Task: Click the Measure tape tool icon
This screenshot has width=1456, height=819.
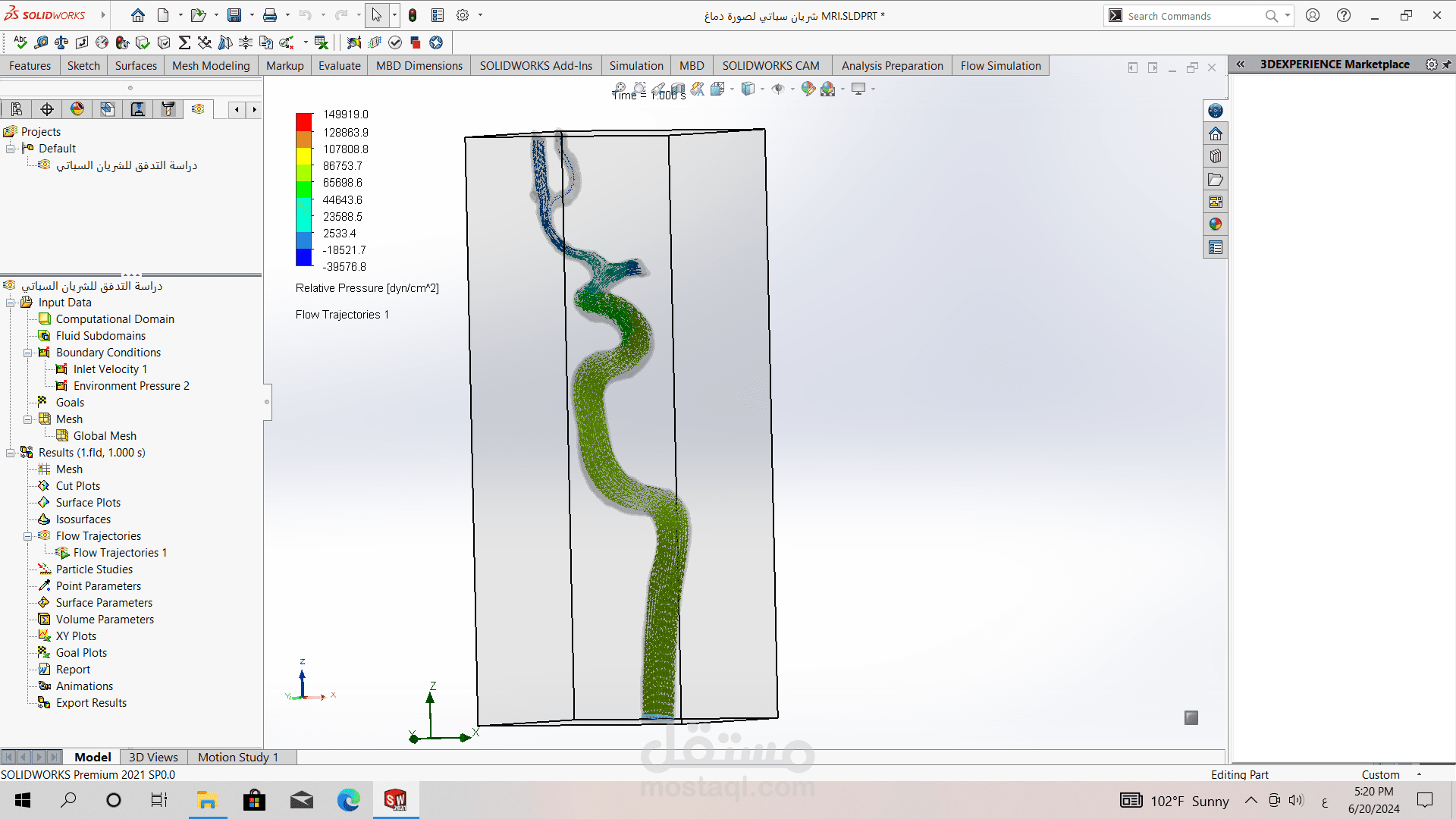Action: coord(41,42)
